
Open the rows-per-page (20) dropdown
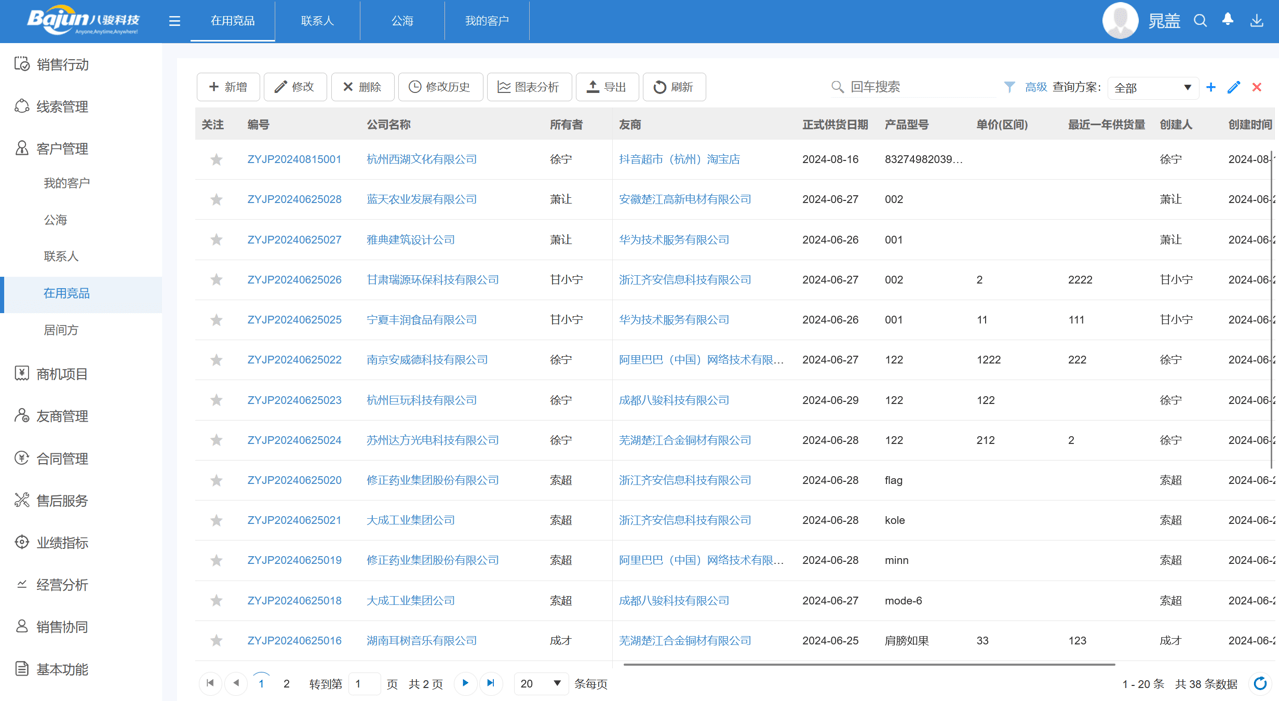click(x=540, y=683)
